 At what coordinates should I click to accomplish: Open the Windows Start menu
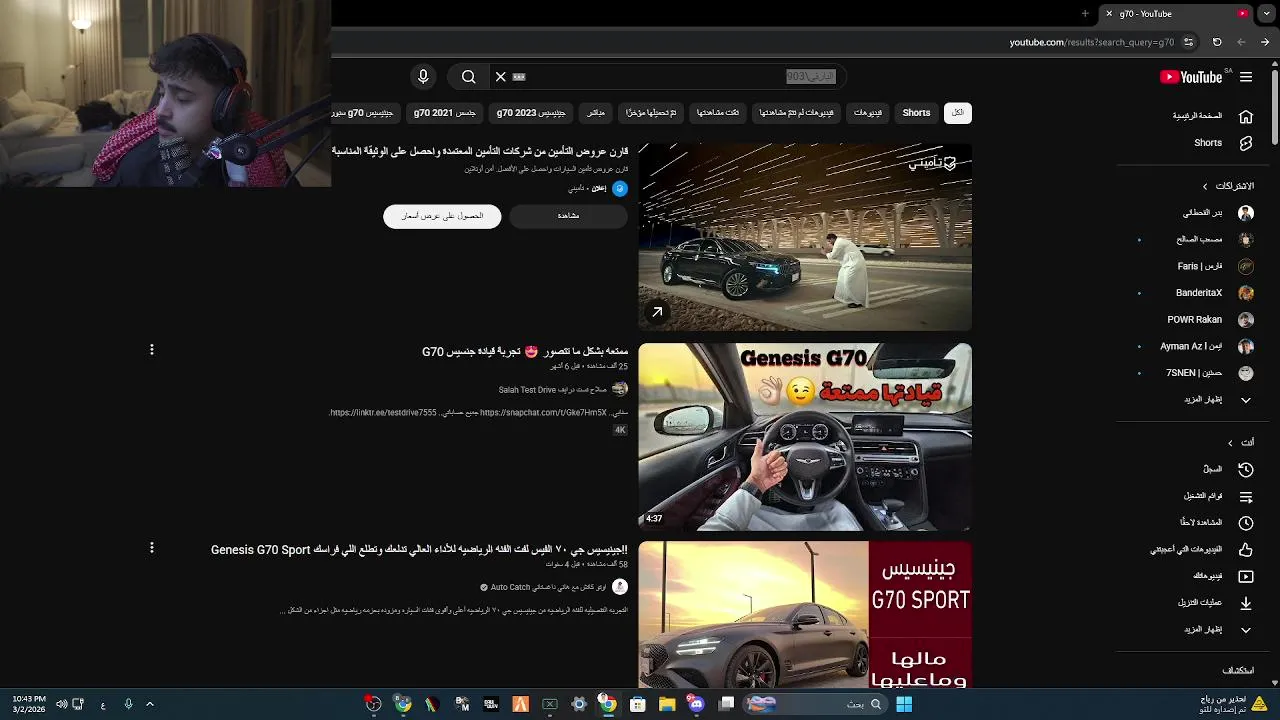point(904,704)
